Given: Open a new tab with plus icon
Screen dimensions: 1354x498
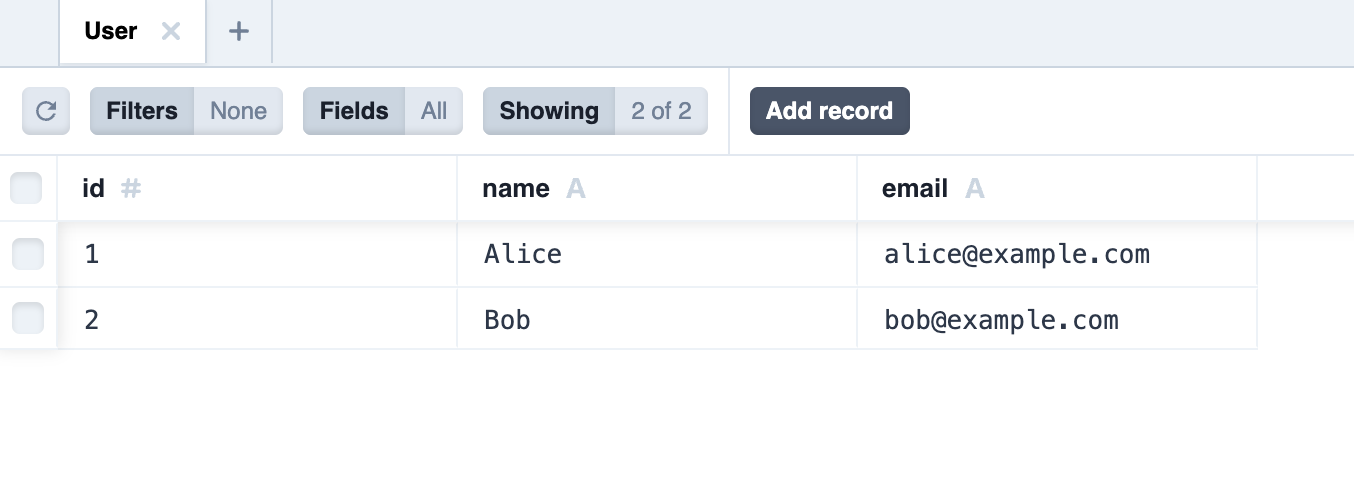Looking at the screenshot, I should [238, 31].
